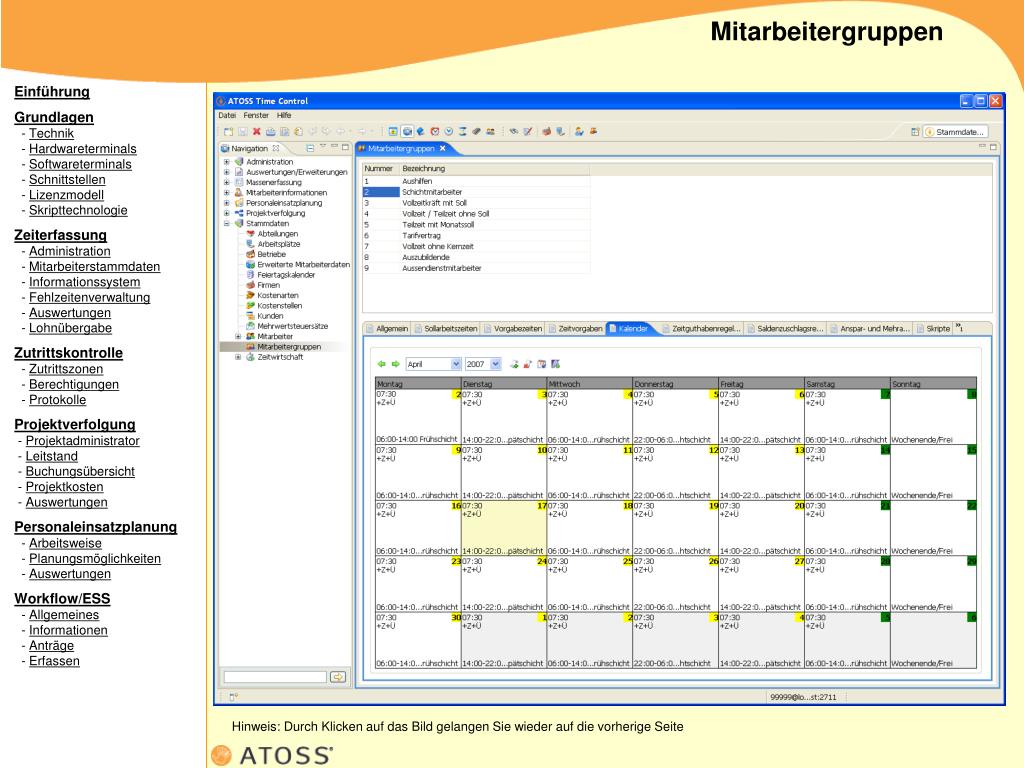Viewport: 1024px width, 768px height.
Task: Select the Abteilungen tree item
Action: 277,234
